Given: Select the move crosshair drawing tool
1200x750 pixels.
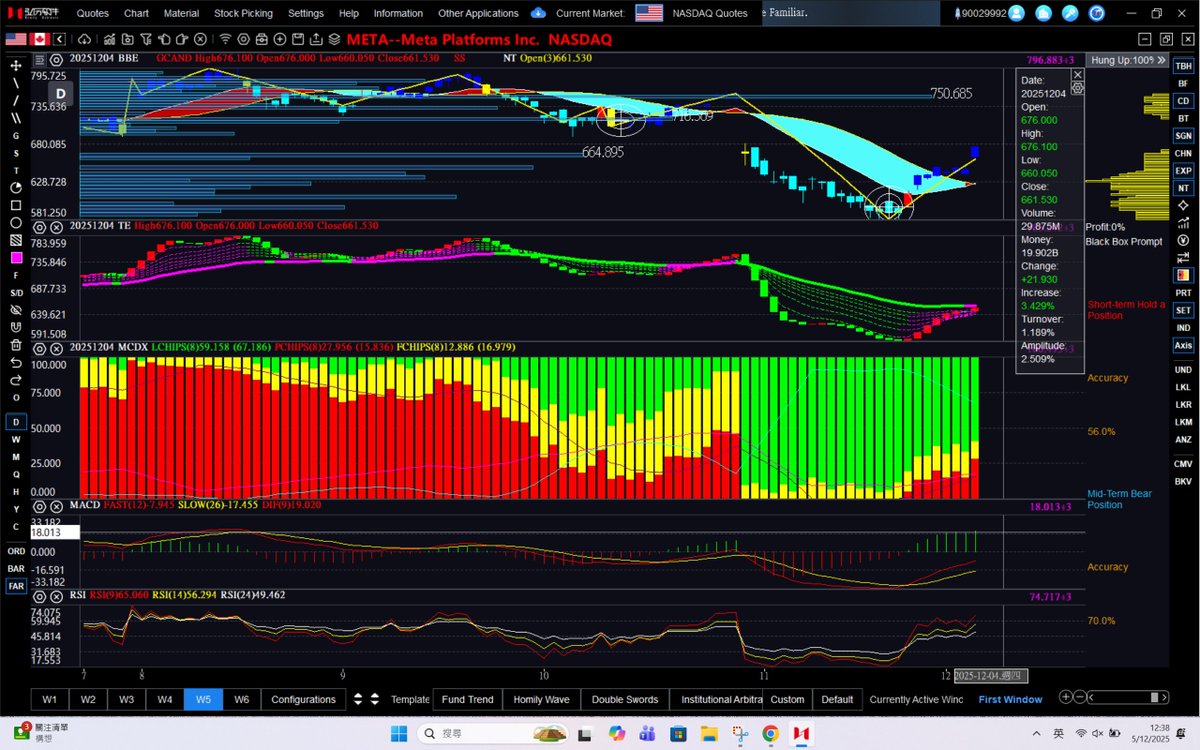Looking at the screenshot, I should [x=16, y=64].
